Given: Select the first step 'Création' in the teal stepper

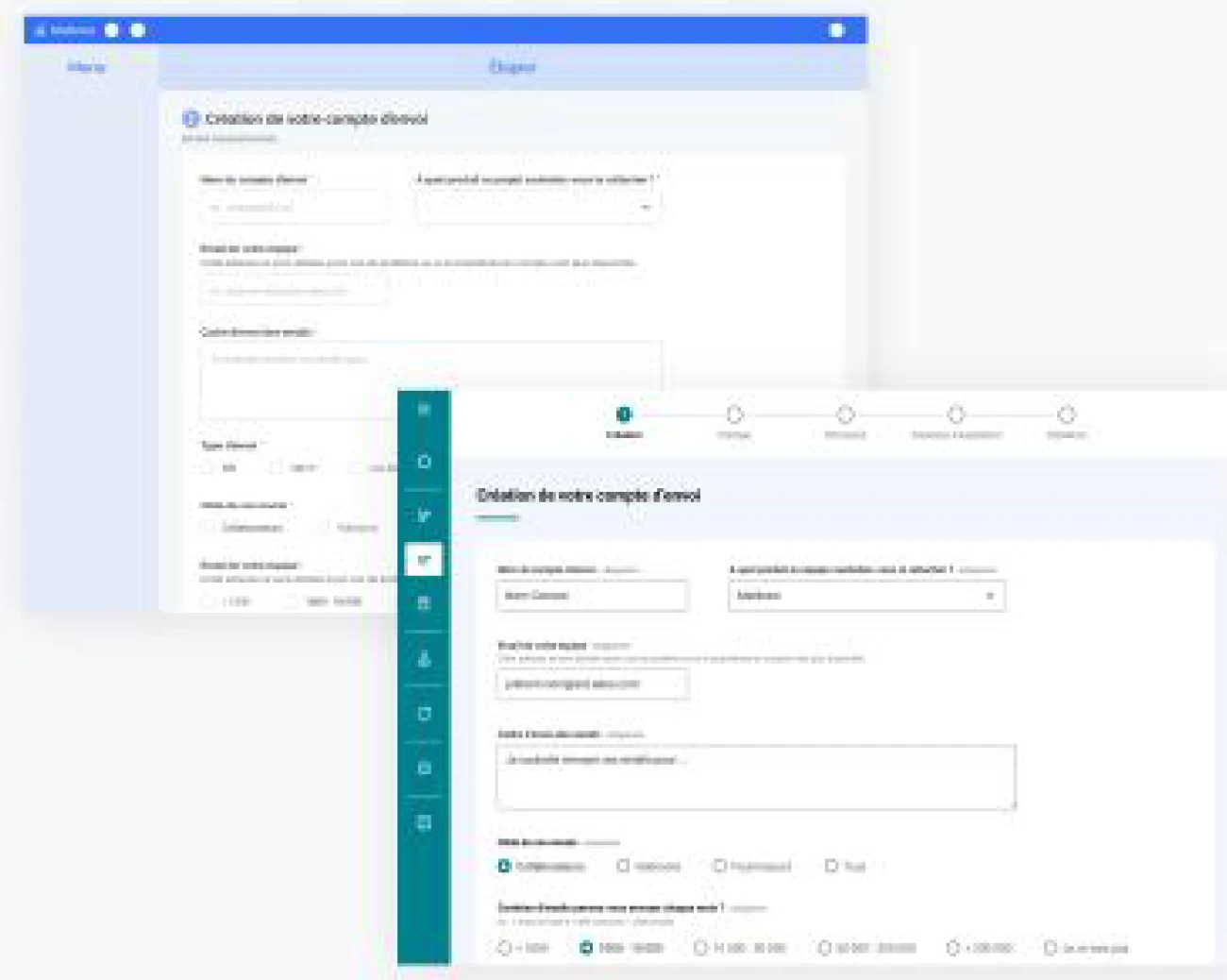Looking at the screenshot, I should tap(624, 414).
